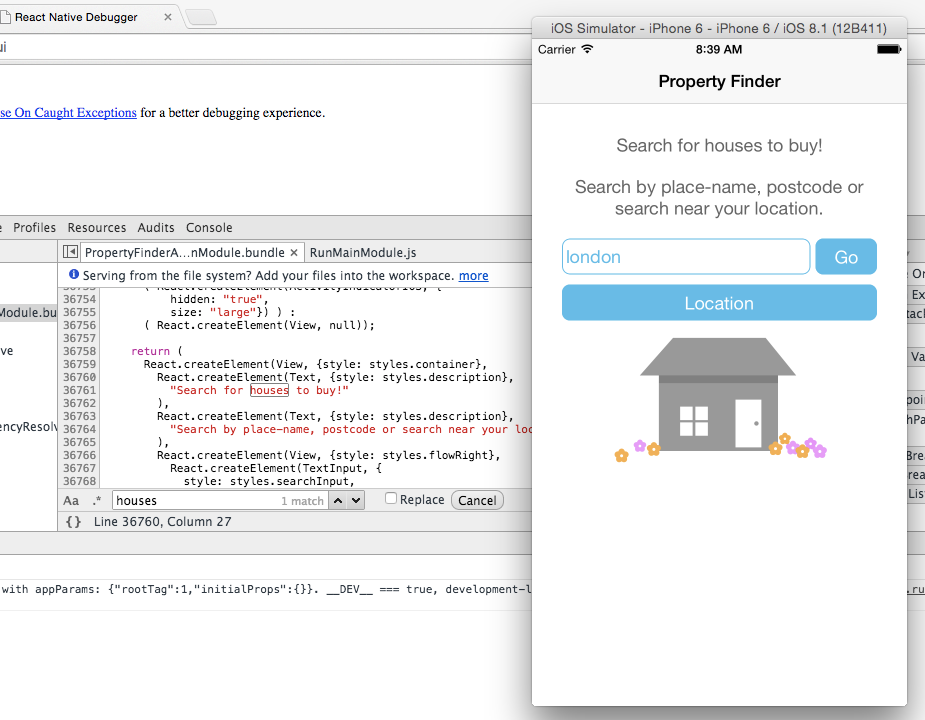
Task: Jump to previous search match arrow
Action: click(338, 500)
